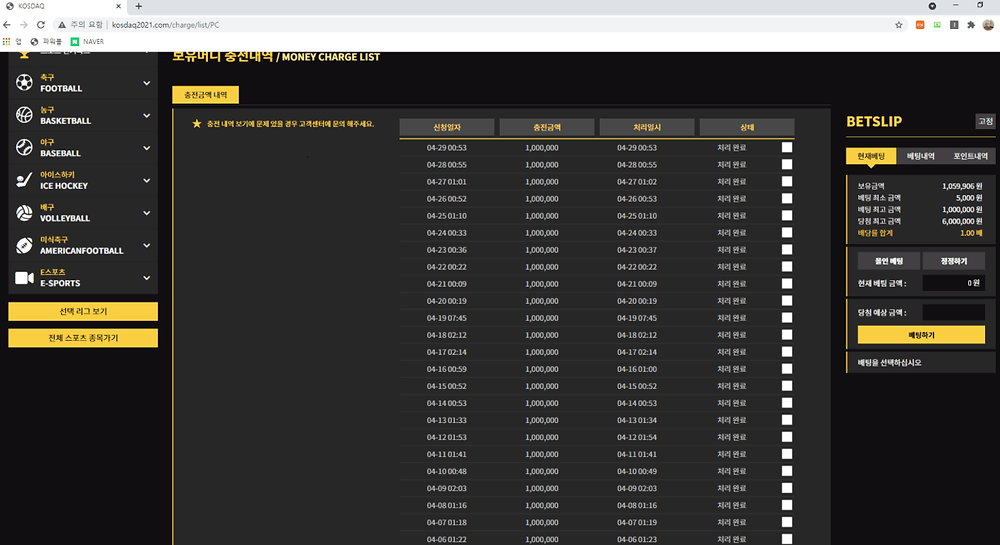Open the NAVER bookmark

coord(87,41)
